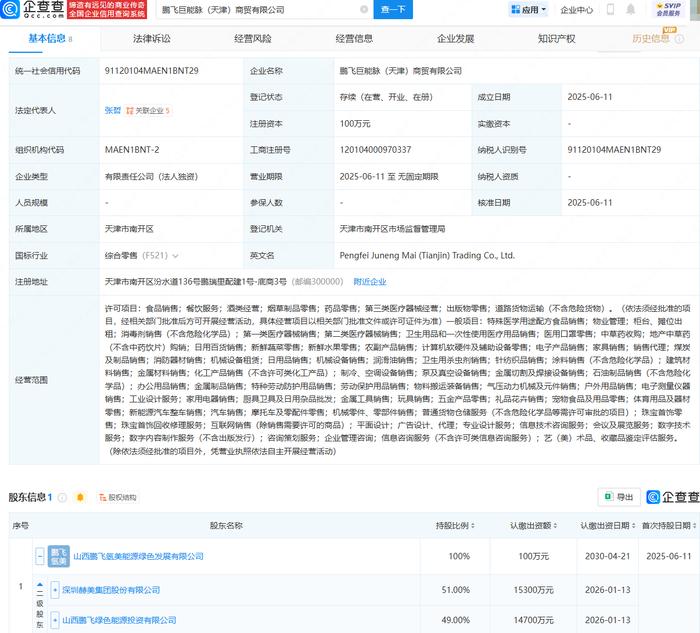Click the 2030-04-21 date cell
The image size is (700, 633).
608,556
